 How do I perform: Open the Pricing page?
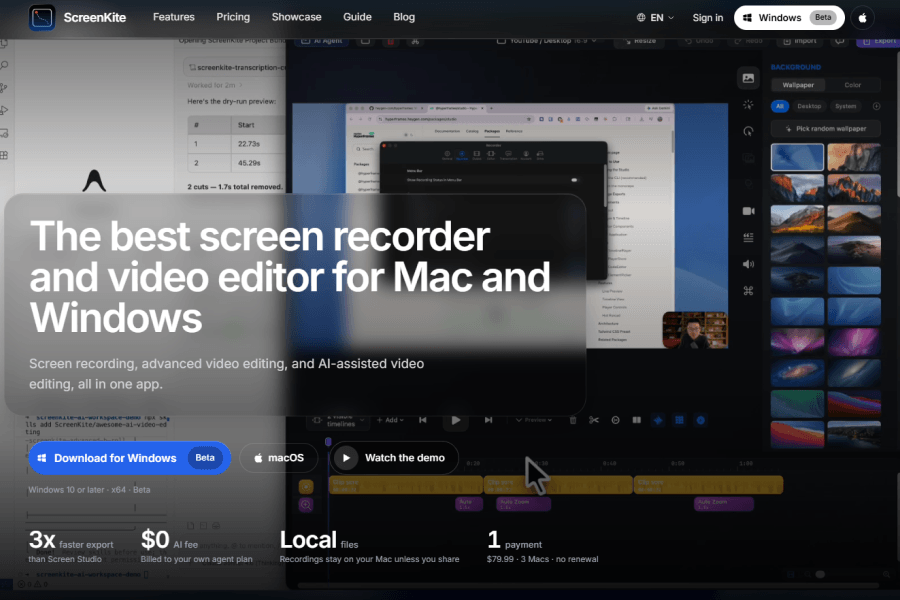click(233, 17)
